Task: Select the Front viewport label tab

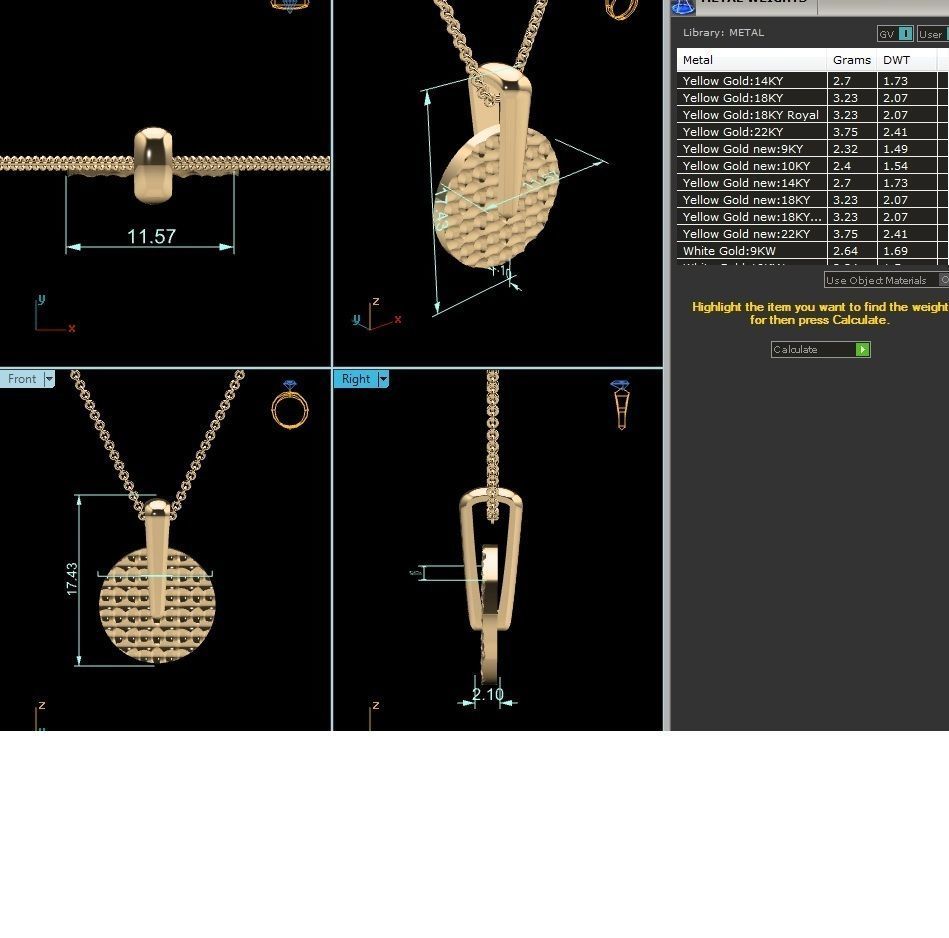Action: (22, 379)
